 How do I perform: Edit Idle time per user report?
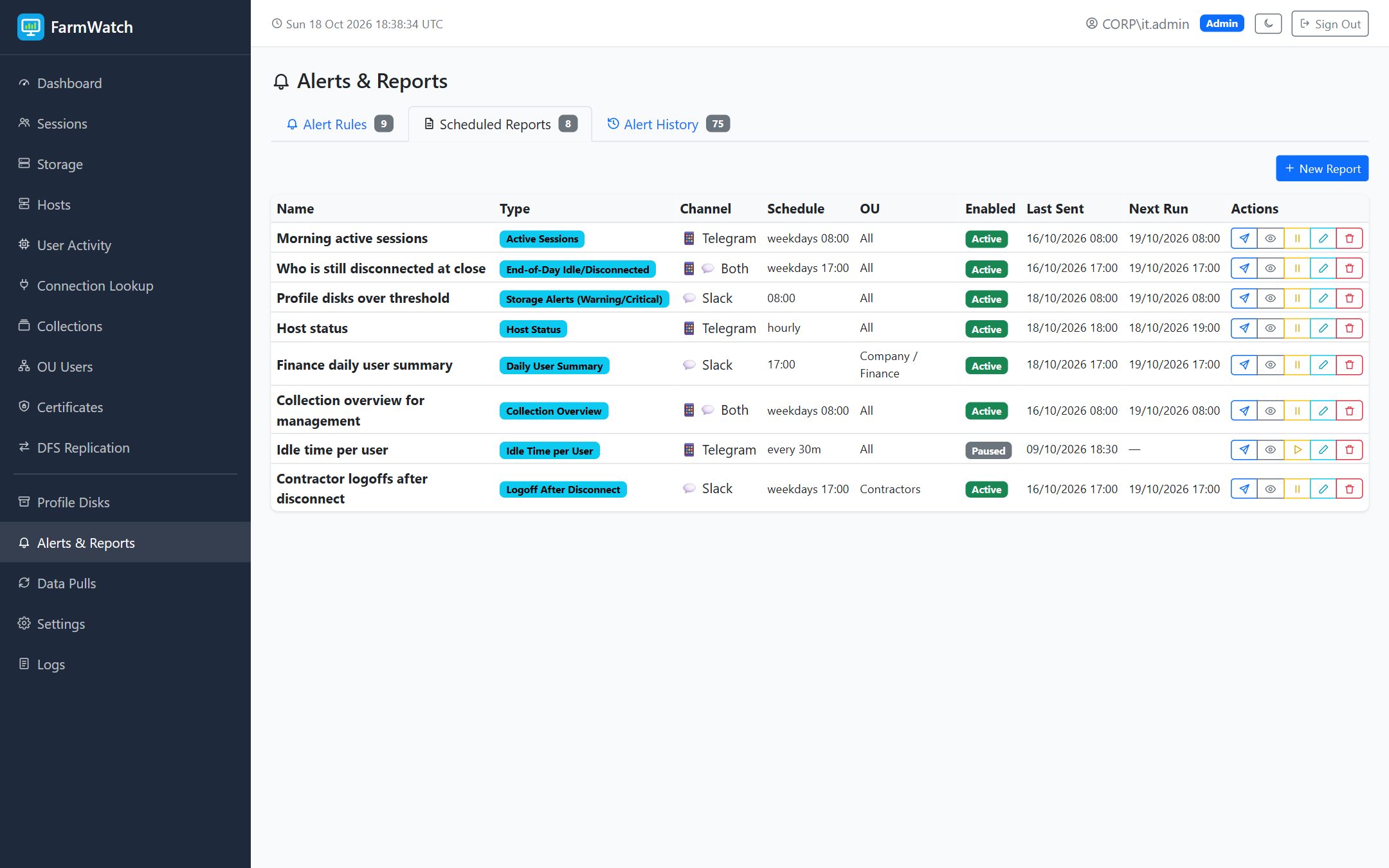pos(1323,449)
